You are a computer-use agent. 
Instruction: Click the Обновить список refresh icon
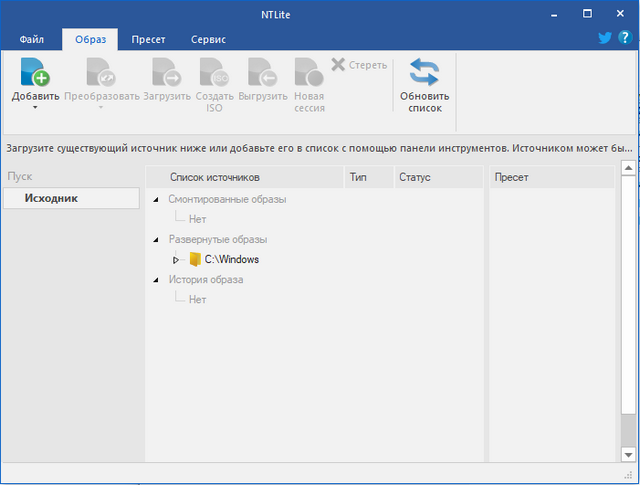click(x=424, y=73)
